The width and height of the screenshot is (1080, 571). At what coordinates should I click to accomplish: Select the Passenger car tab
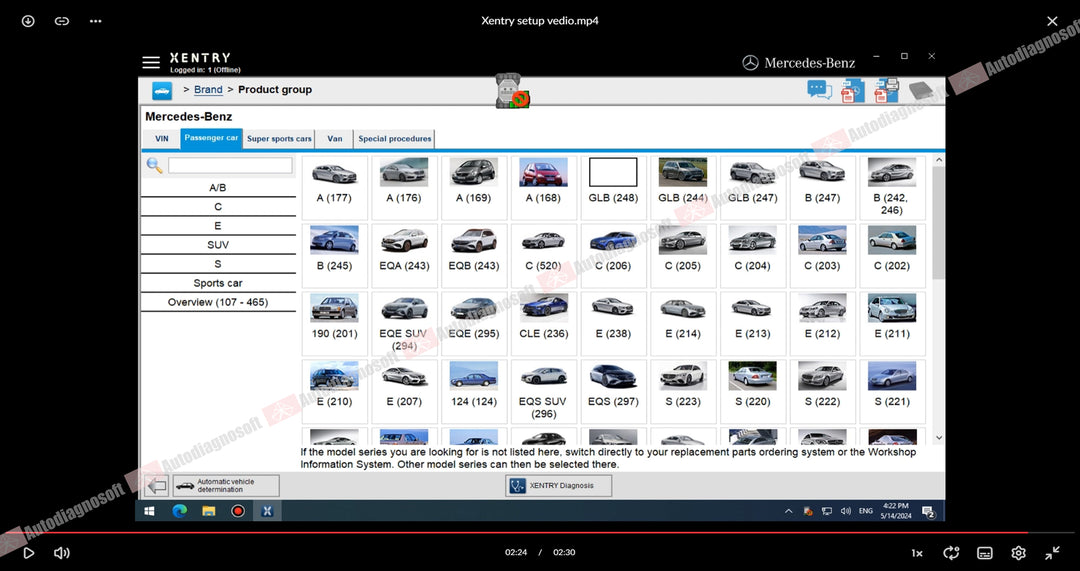point(211,138)
